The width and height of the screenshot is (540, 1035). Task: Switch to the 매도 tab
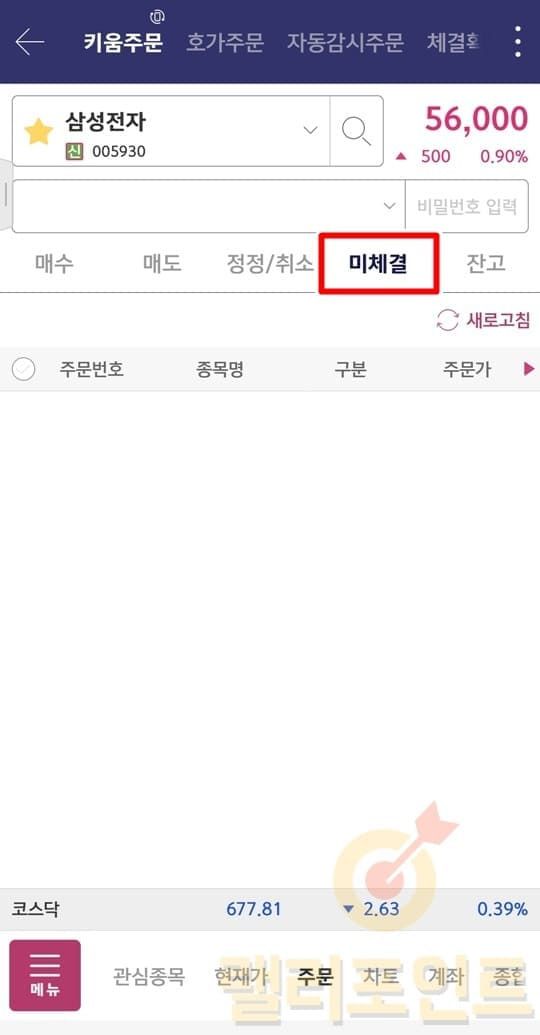162,263
